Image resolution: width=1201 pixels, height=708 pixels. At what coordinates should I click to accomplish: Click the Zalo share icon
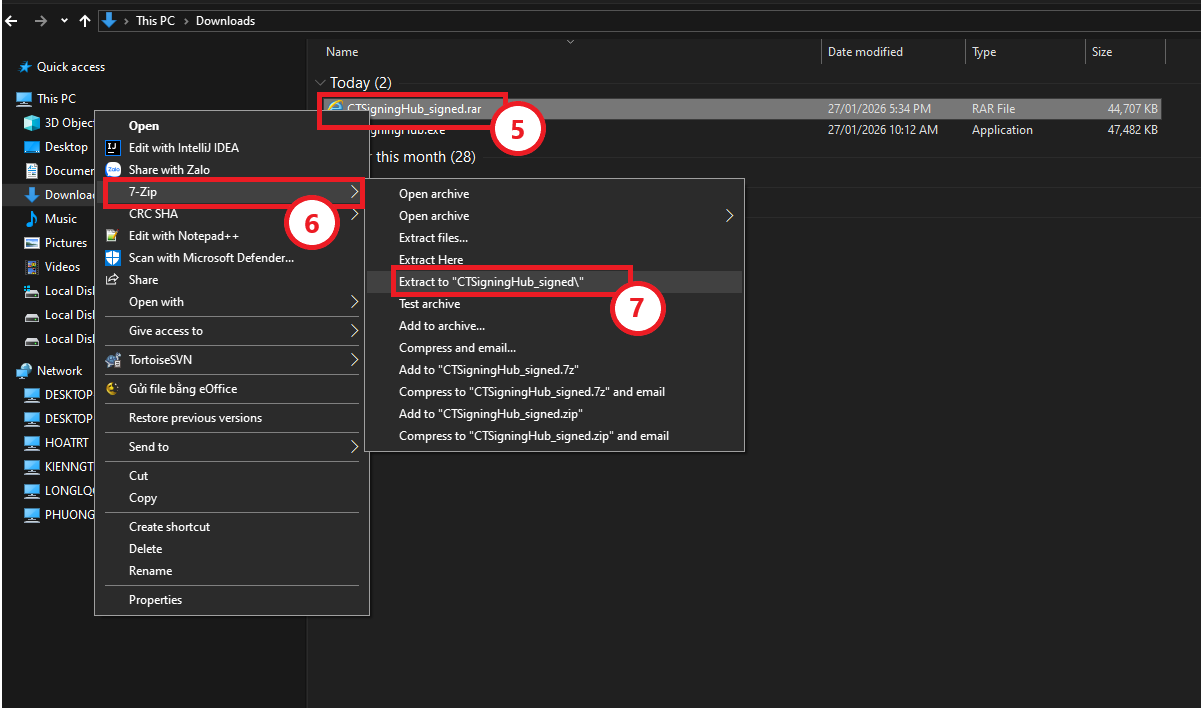coord(113,170)
